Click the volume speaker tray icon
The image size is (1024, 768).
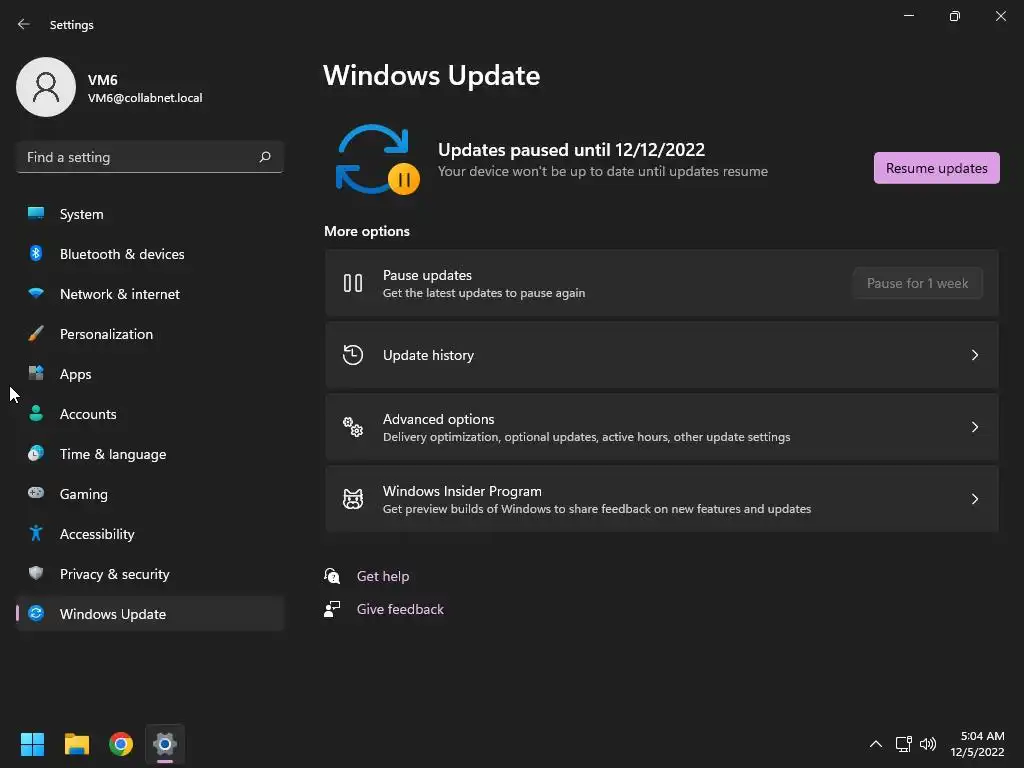927,744
